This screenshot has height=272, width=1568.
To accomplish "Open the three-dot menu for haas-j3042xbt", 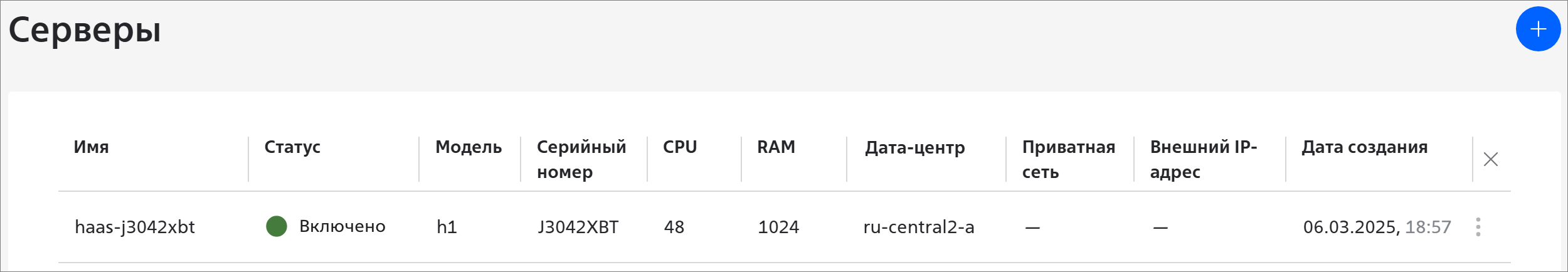I will (1478, 227).
